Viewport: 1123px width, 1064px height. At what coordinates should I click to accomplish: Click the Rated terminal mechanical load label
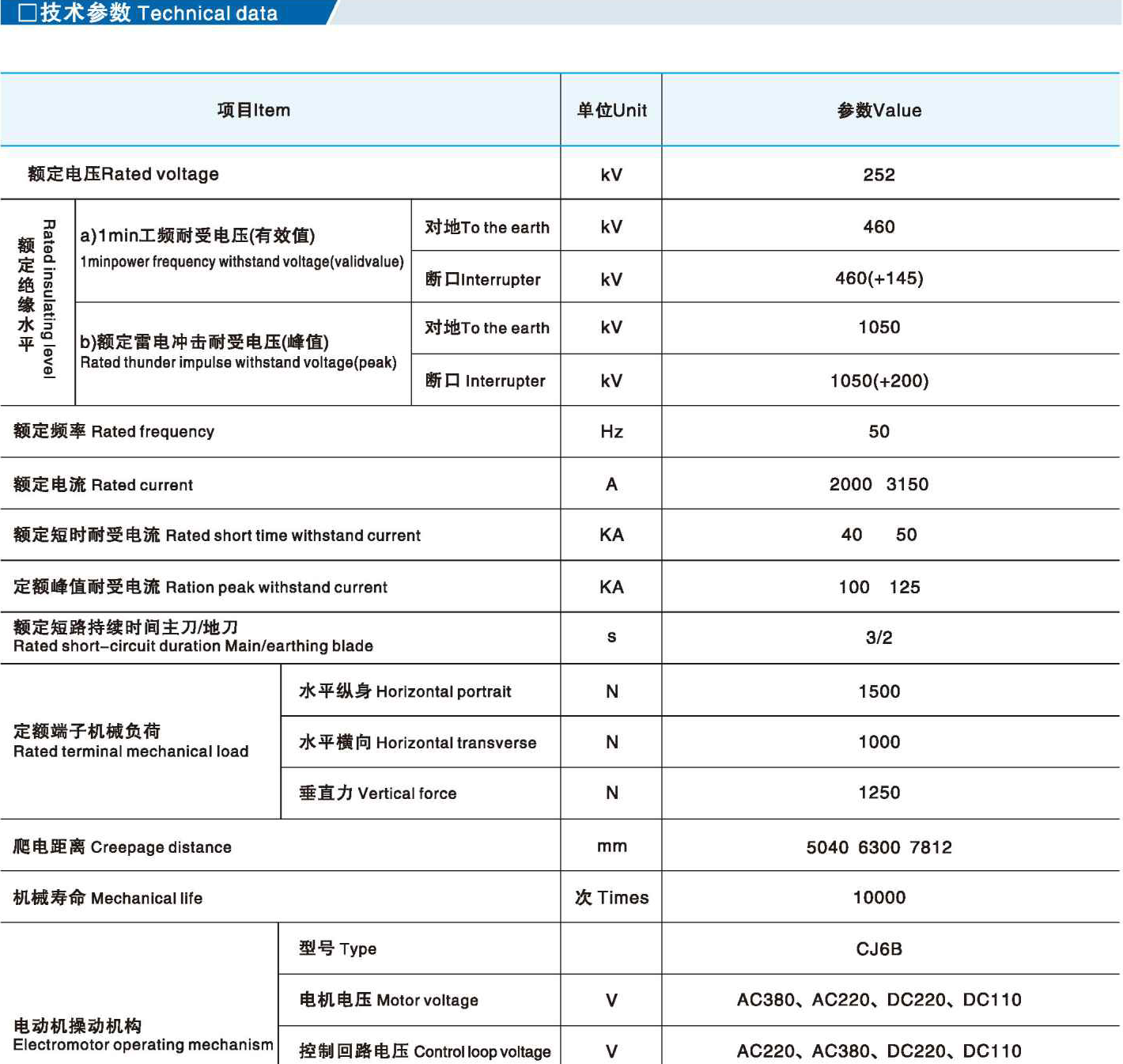click(130, 741)
